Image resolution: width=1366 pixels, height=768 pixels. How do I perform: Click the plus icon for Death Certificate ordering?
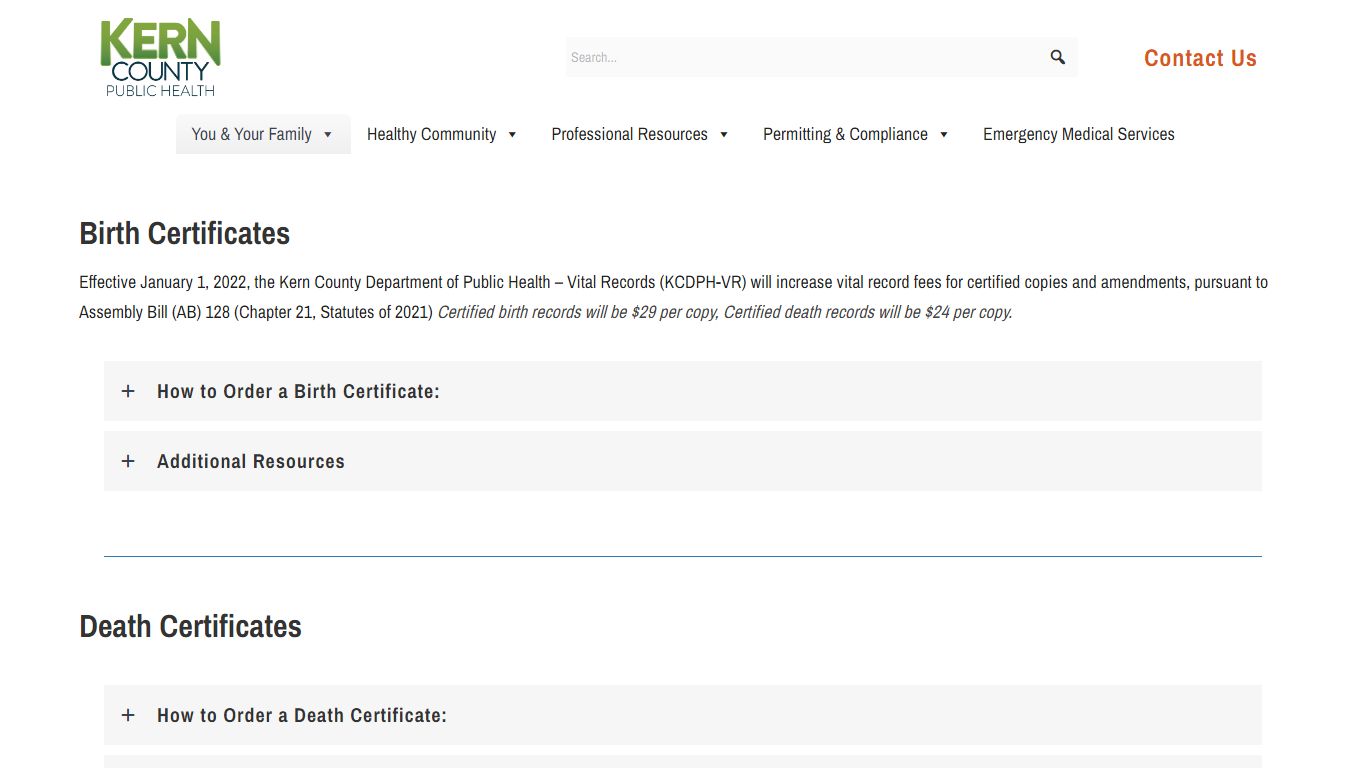128,715
